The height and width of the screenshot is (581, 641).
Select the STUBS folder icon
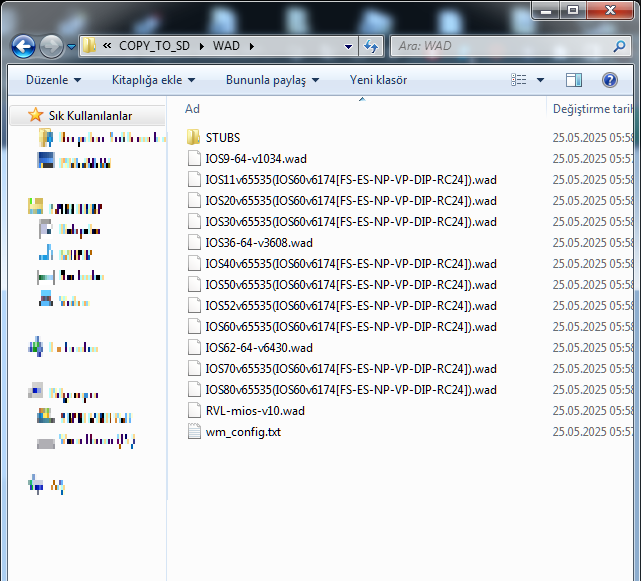pos(193,137)
